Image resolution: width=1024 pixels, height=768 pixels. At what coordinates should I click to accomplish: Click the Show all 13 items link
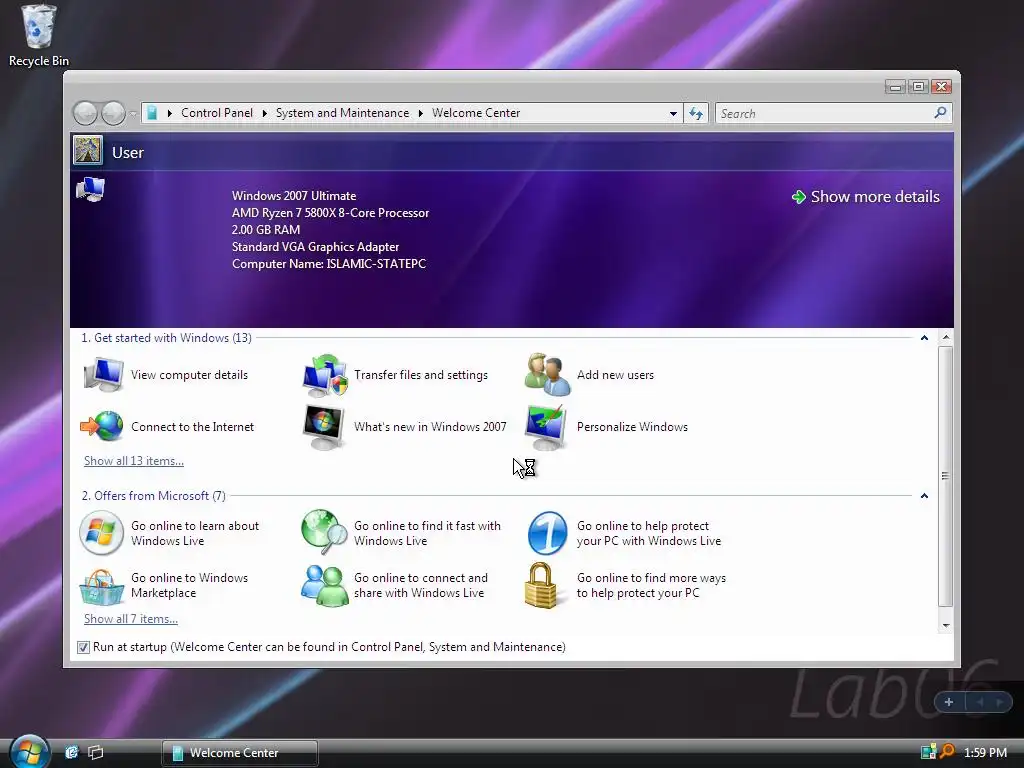(134, 460)
